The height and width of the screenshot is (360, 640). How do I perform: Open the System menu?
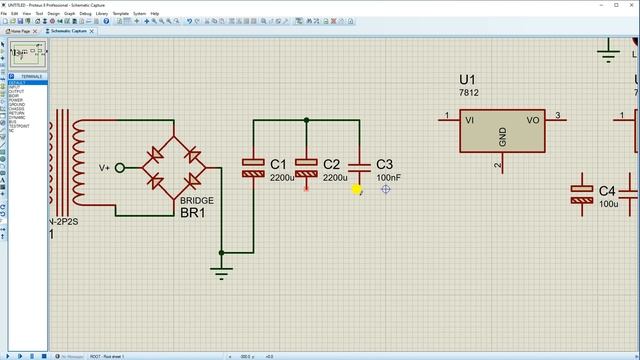pyautogui.click(x=139, y=13)
